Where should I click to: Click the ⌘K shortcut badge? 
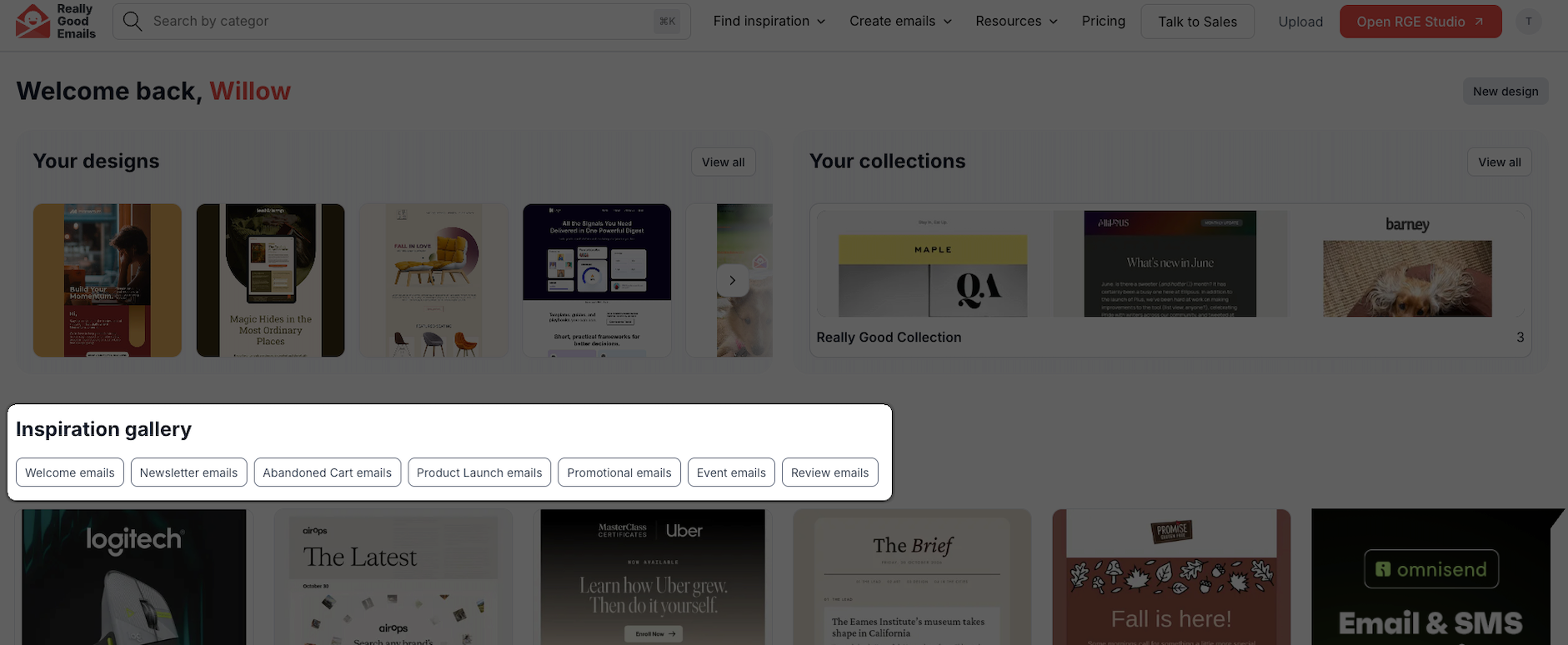(x=668, y=21)
